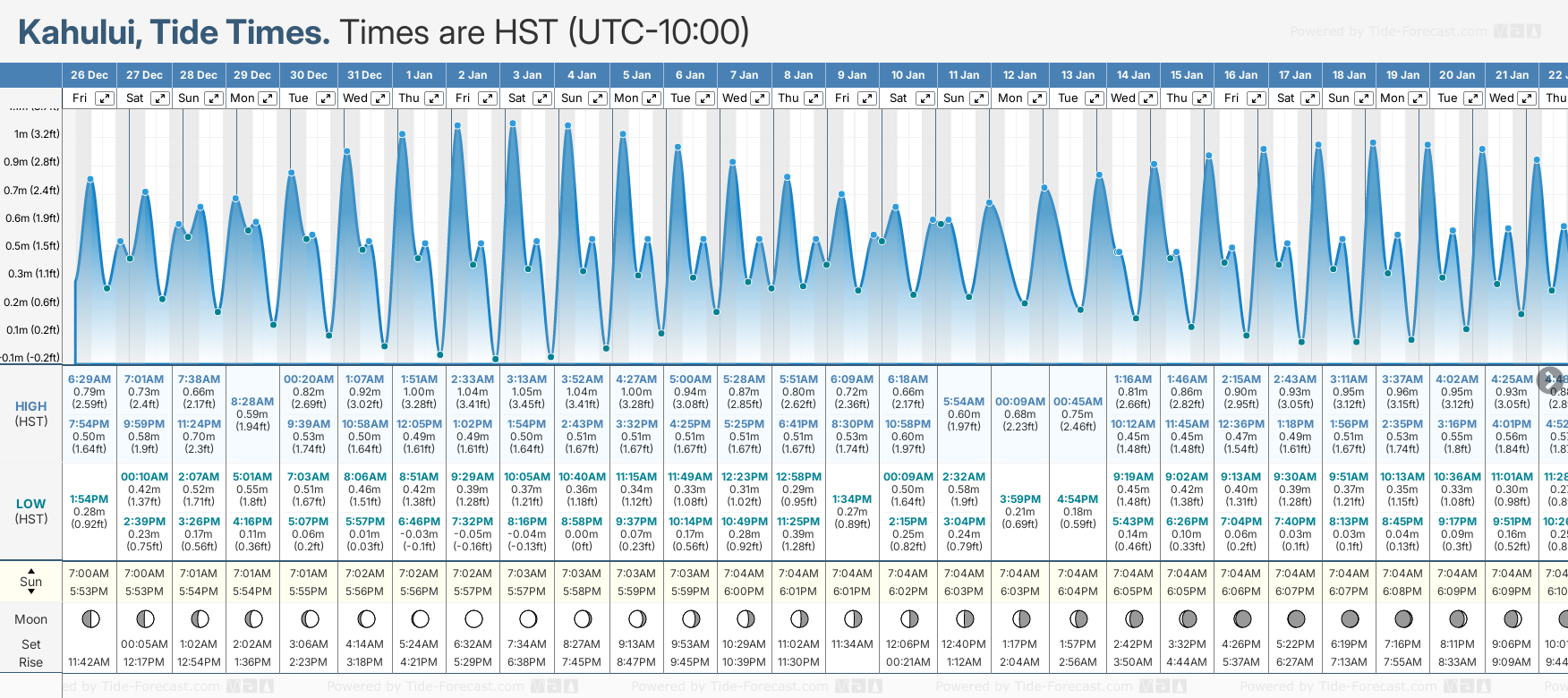This screenshot has width=1568, height=698.
Task: Click the 3 Jan high tide peak point
Action: [x=513, y=123]
